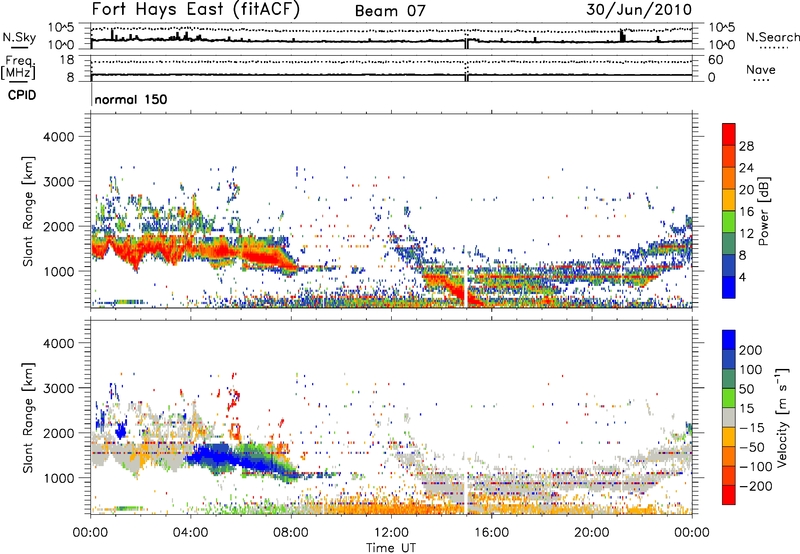Click the '100' label on velocity colorbar
This screenshot has width=800, height=554.
pos(751,369)
